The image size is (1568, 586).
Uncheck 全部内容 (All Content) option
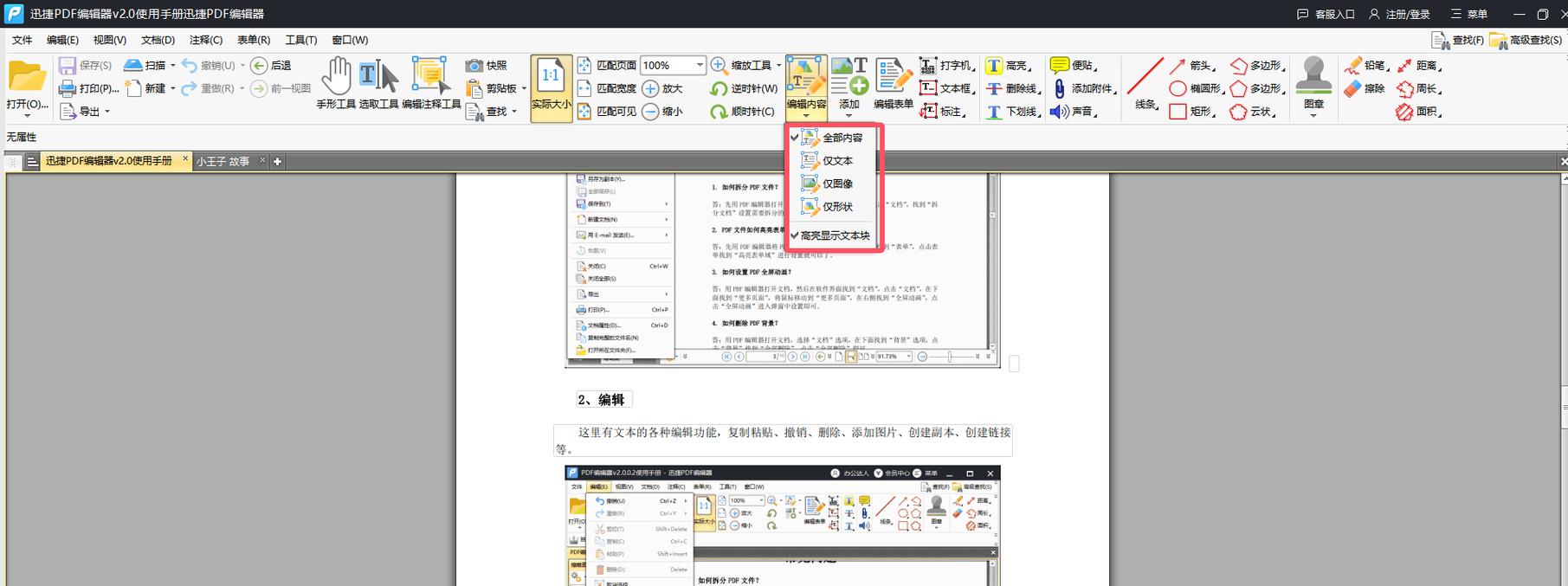tap(834, 138)
